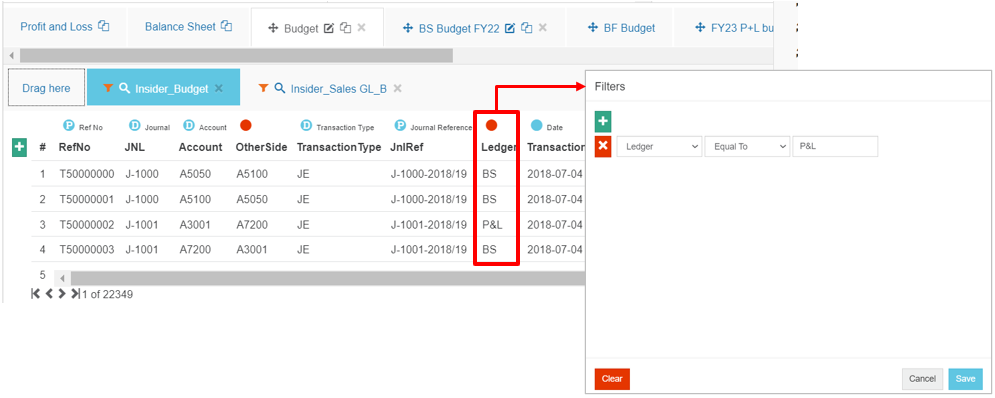Click the RefNo column header
The width and height of the screenshot is (995, 398).
(75, 147)
